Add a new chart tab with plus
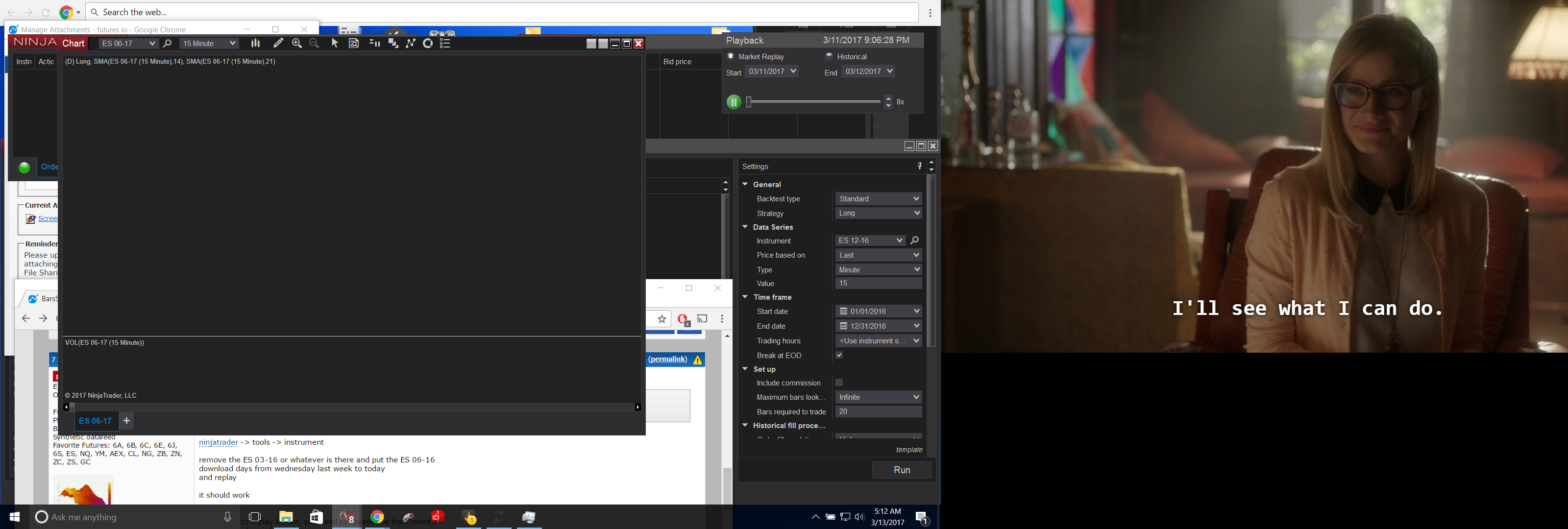The width and height of the screenshot is (1568, 529). (x=126, y=421)
